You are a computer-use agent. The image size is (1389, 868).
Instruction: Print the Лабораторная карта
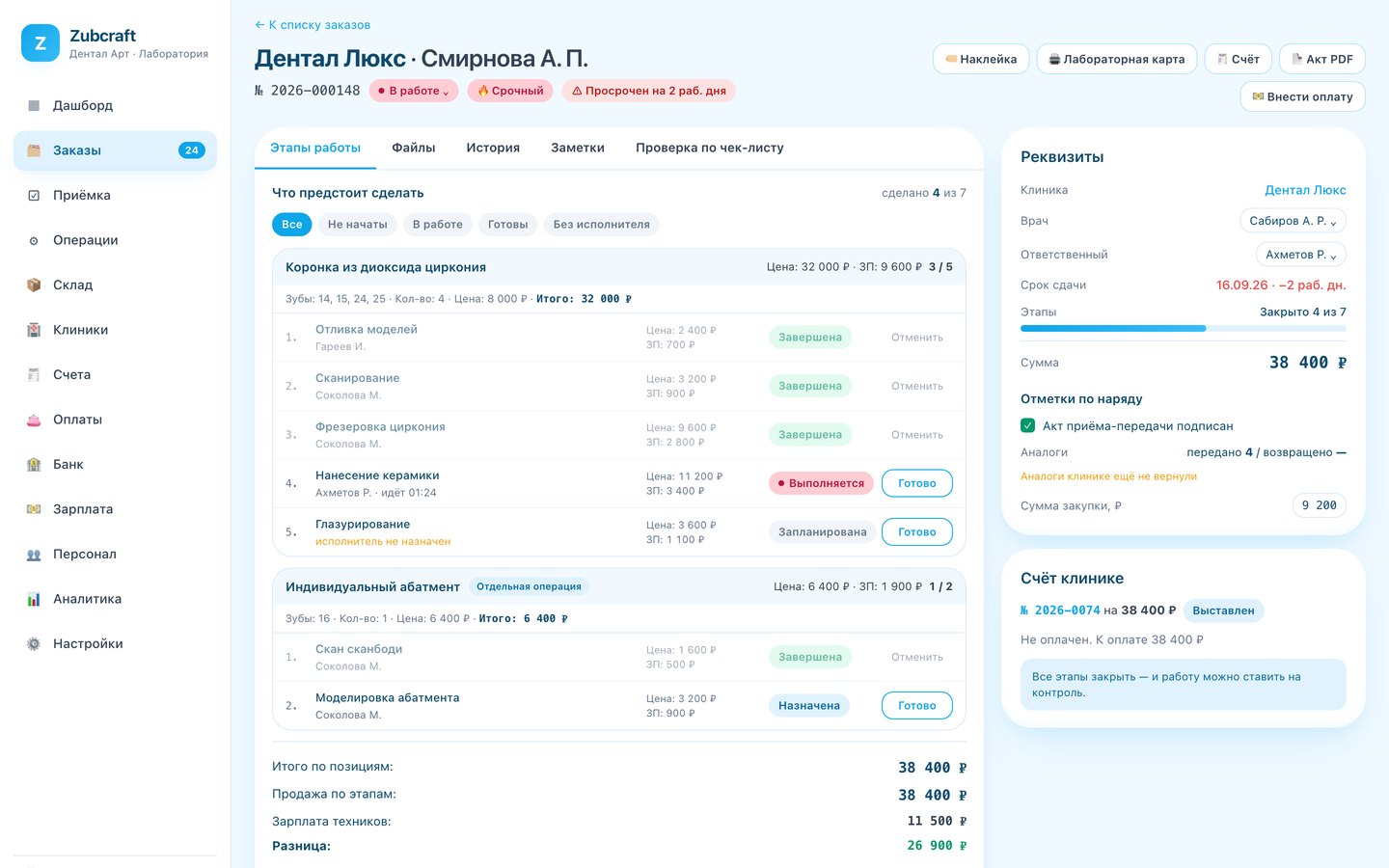point(1117,59)
